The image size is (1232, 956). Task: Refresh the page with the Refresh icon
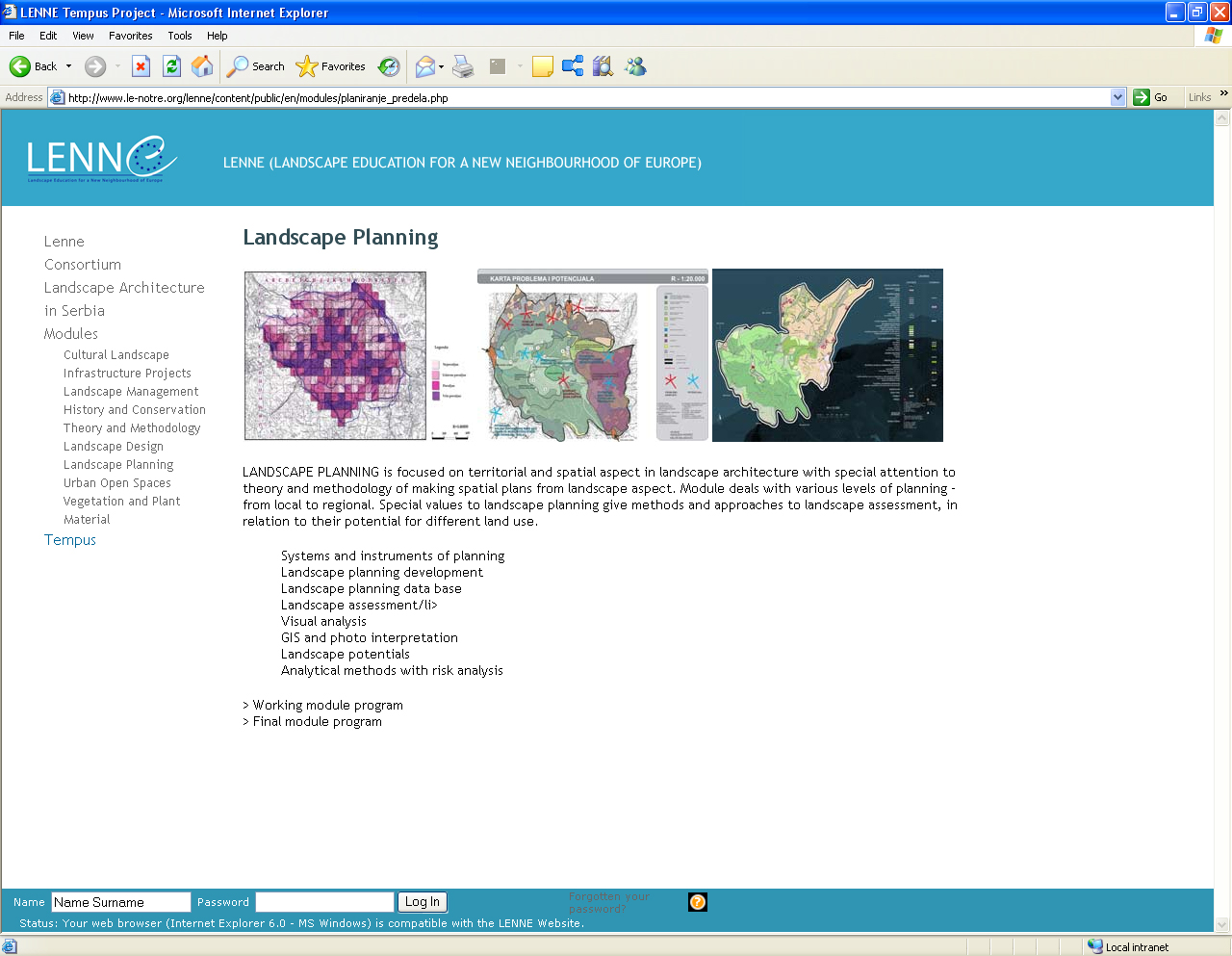coord(171,66)
